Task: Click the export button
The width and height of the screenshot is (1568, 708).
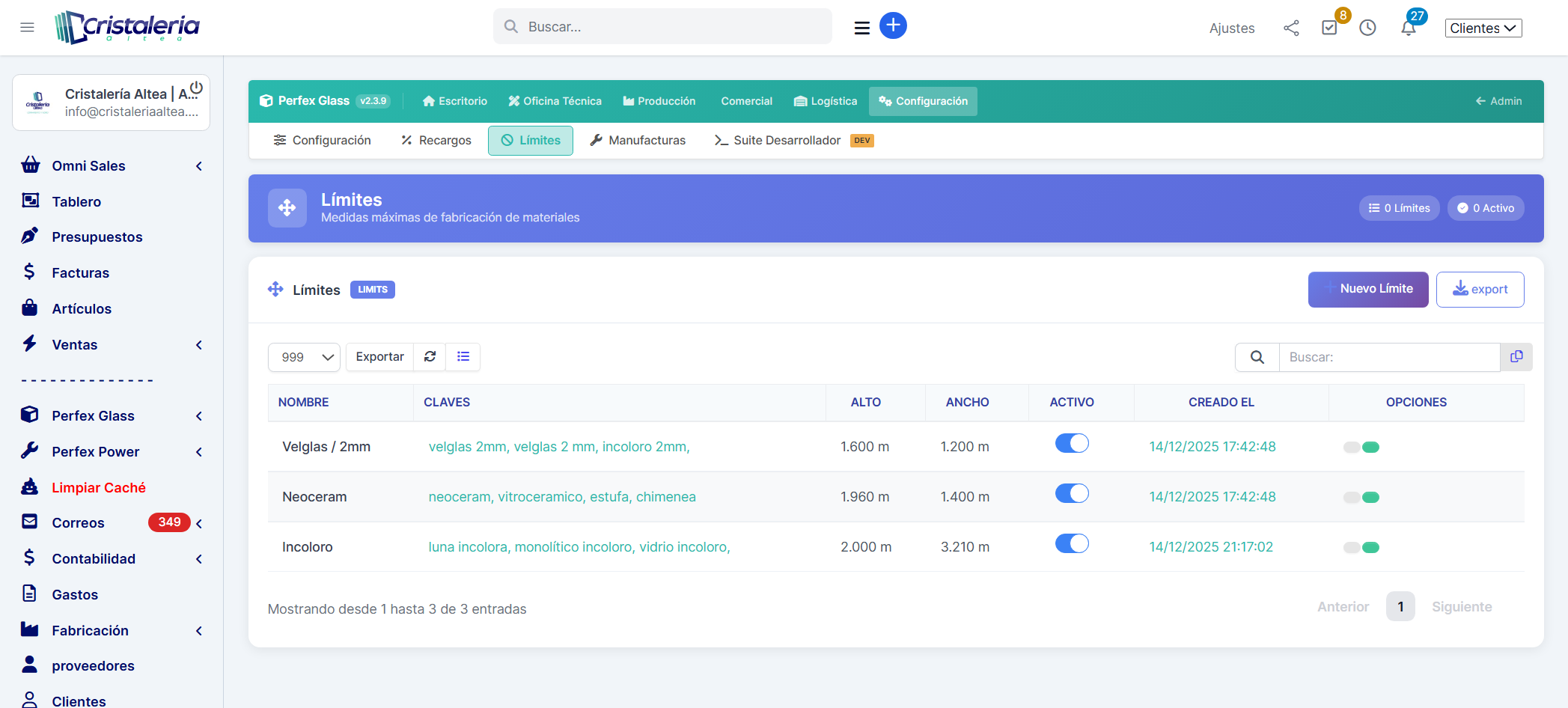Action: 1480,290
